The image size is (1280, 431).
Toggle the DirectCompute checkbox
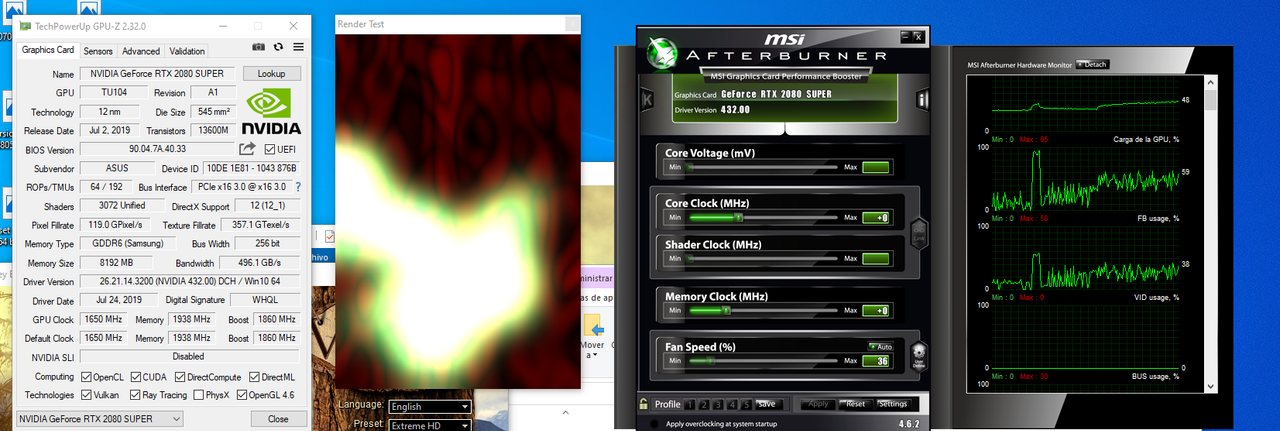(x=181, y=377)
